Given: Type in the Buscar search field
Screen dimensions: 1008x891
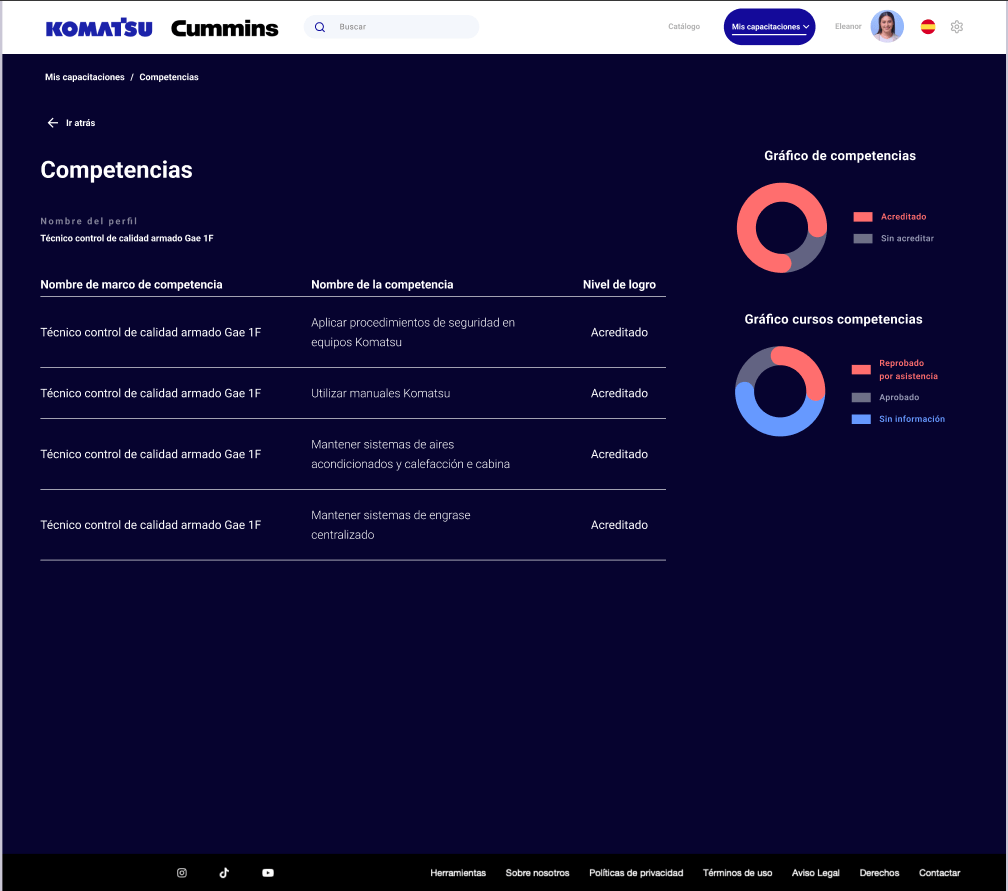Looking at the screenshot, I should [400, 27].
